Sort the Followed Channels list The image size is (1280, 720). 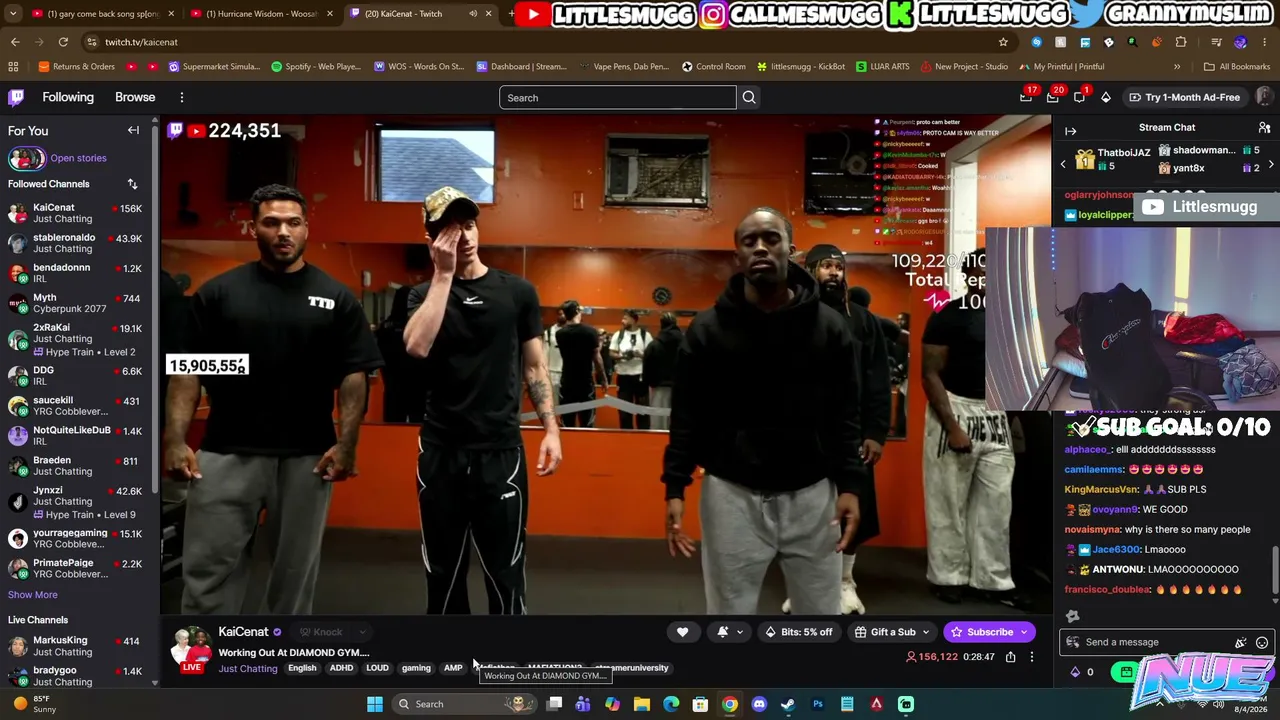(132, 184)
